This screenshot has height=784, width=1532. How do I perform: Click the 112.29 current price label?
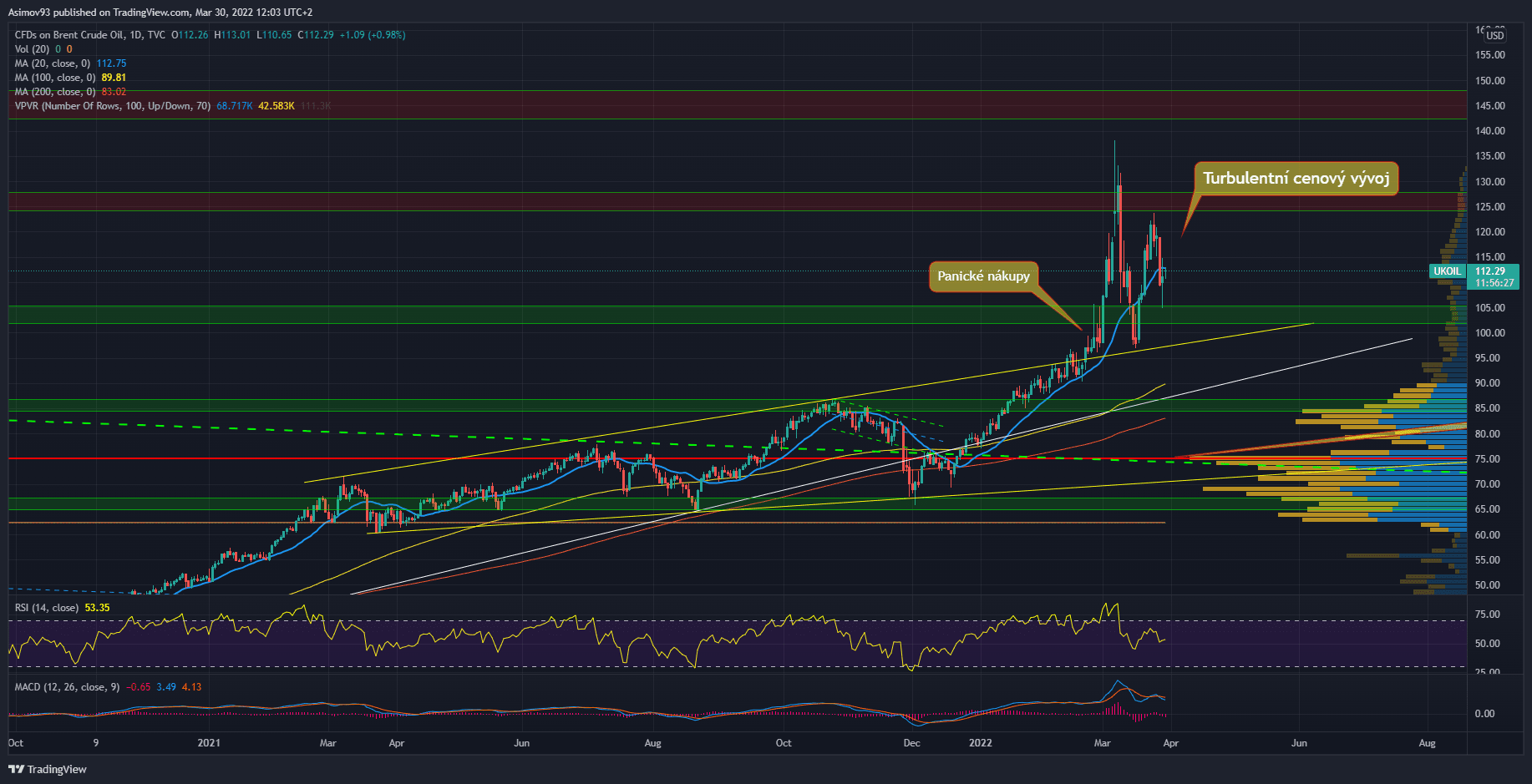tap(1490, 271)
